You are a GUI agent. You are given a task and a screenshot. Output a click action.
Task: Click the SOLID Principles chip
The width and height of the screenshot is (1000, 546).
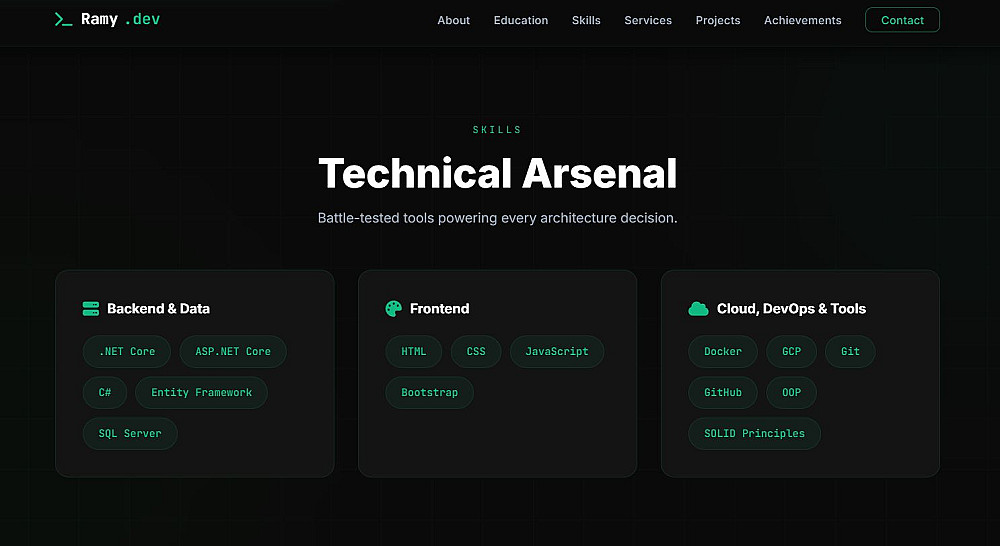[754, 434]
